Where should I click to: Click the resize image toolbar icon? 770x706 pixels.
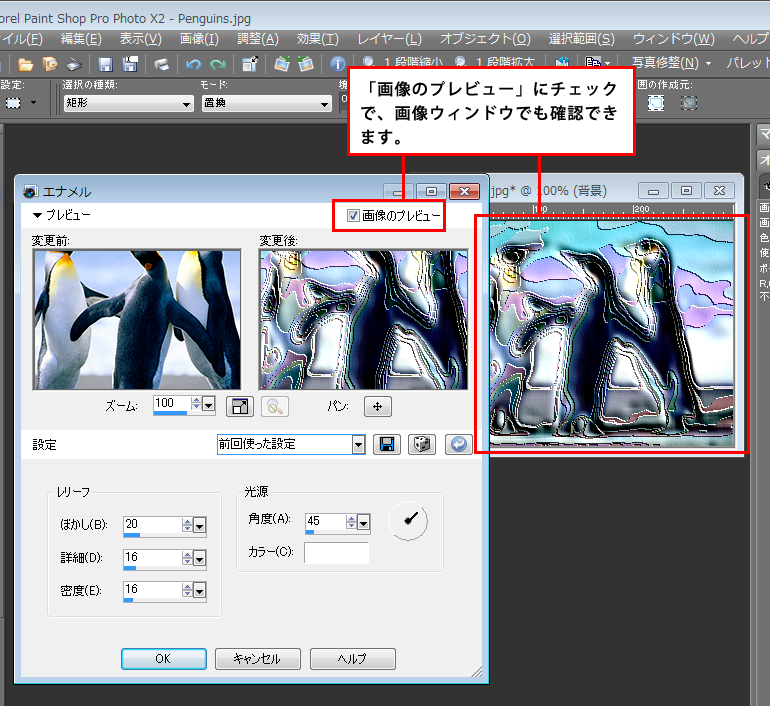(x=250, y=64)
